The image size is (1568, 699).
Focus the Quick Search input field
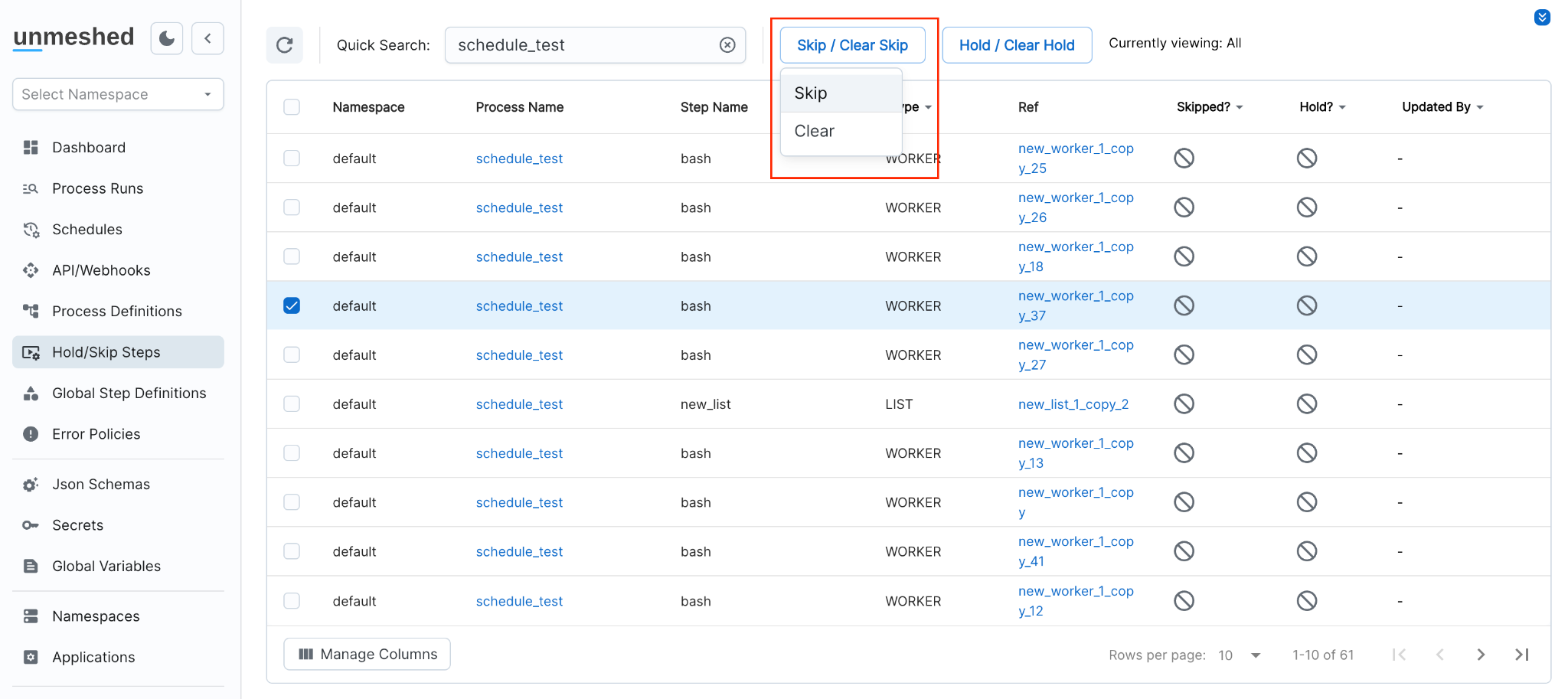(583, 45)
